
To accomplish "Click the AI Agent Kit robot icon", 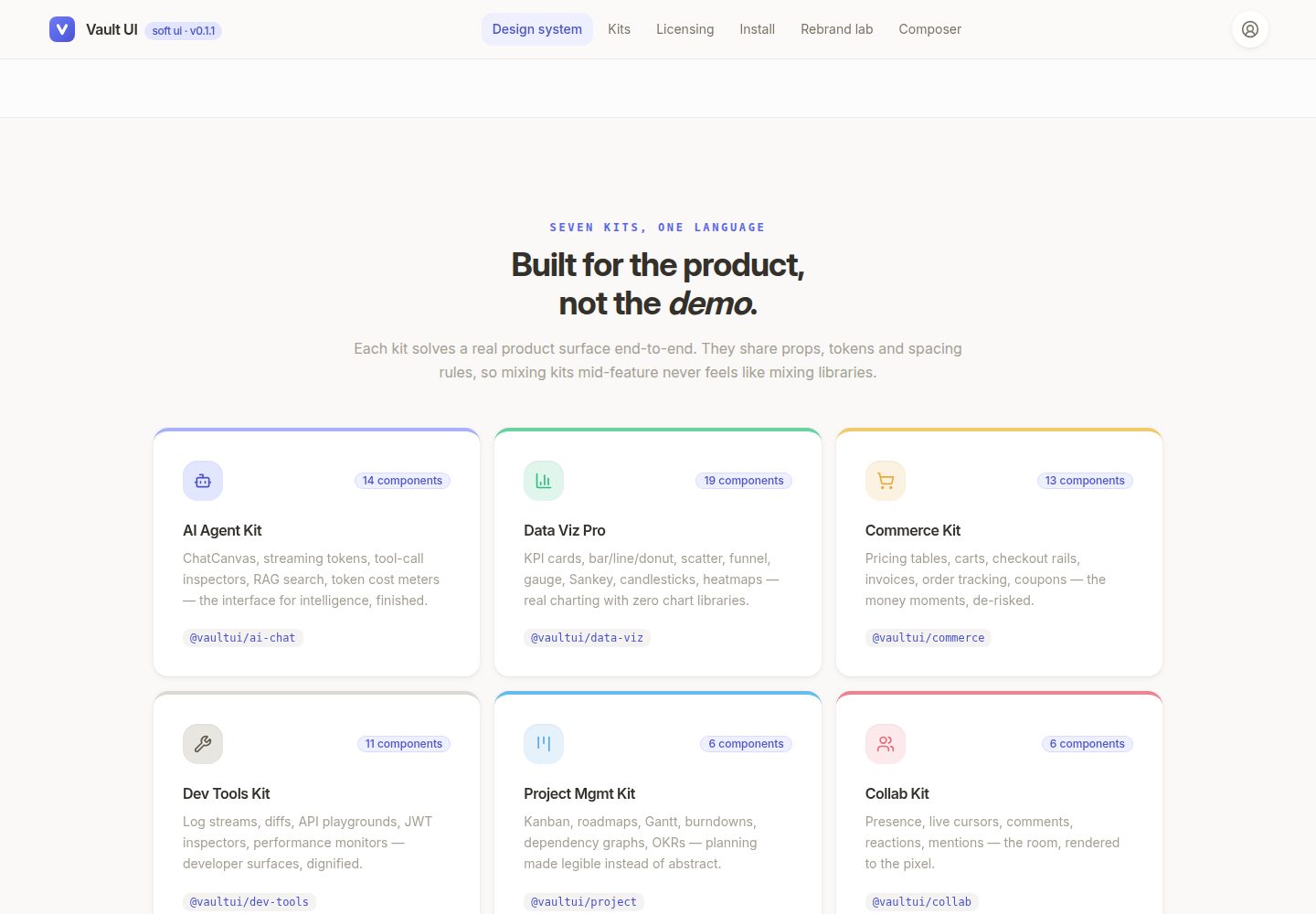I will coord(203,481).
